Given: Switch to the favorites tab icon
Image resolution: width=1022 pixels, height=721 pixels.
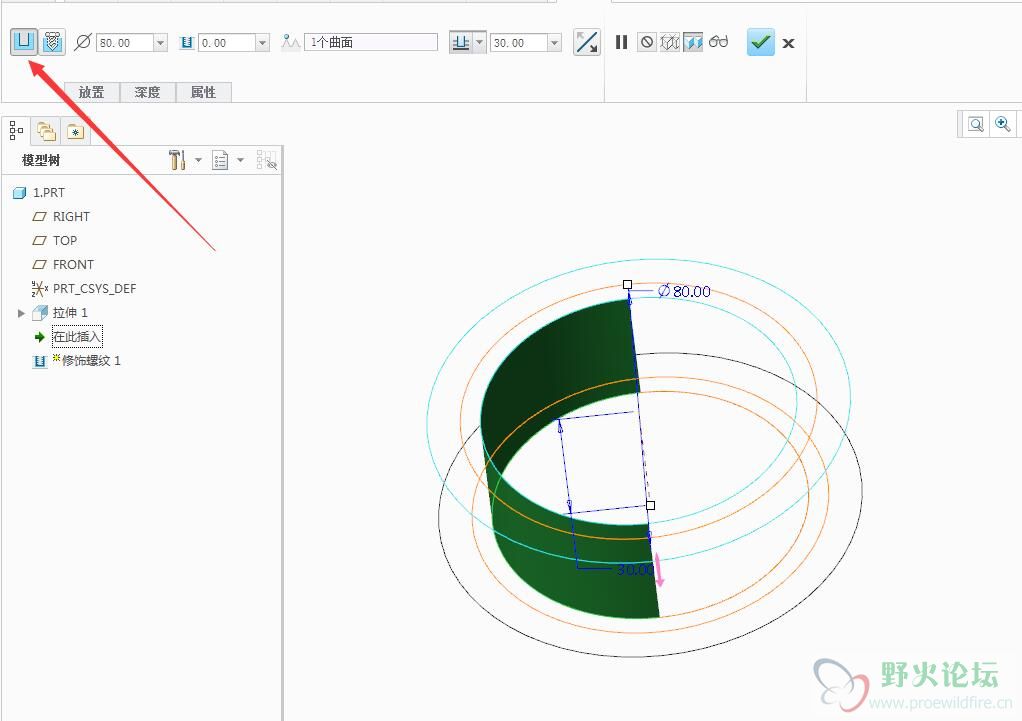Looking at the screenshot, I should click(76, 132).
